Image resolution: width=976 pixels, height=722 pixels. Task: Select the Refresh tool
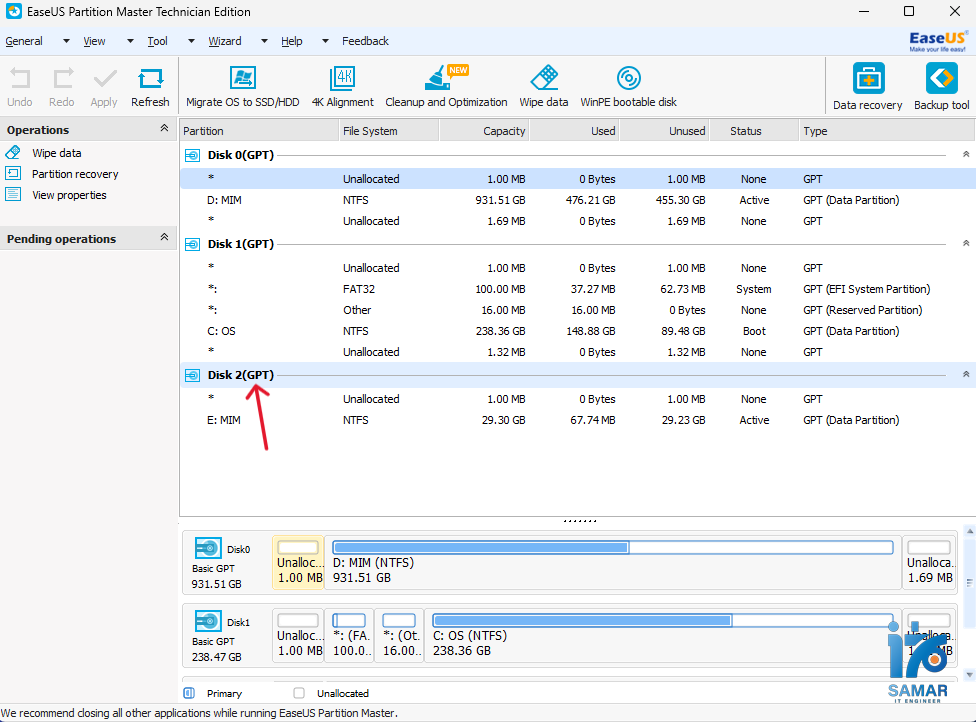150,86
